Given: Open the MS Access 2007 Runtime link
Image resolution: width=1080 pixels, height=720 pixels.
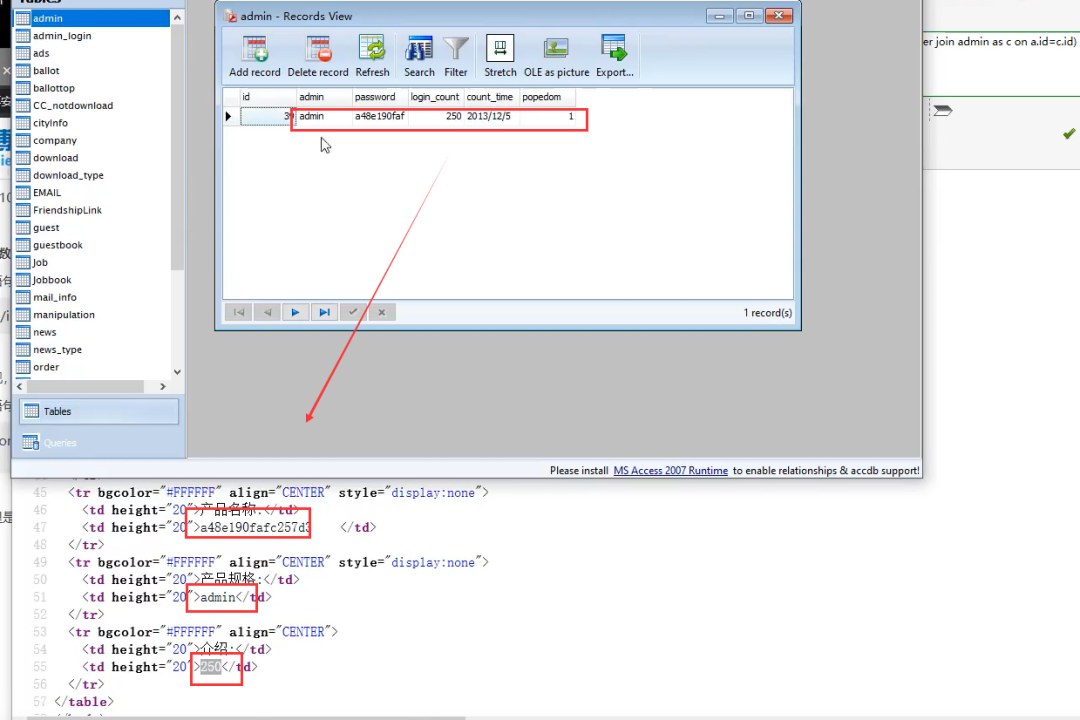Looking at the screenshot, I should tap(670, 471).
